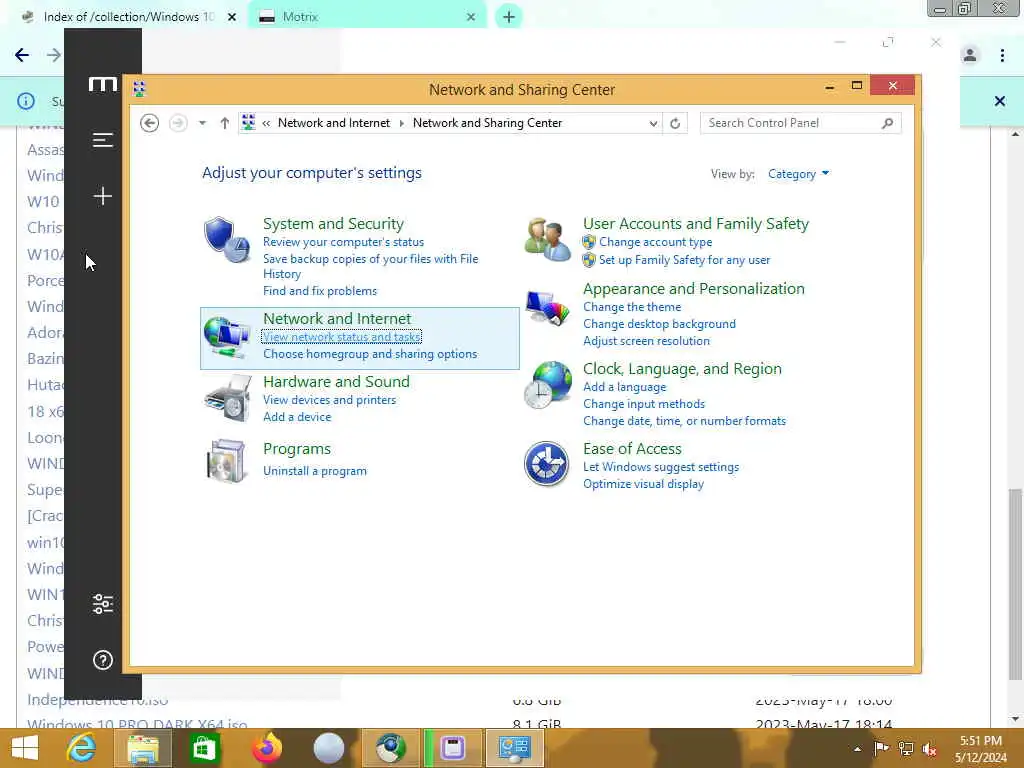Click the Motrix logo in sidebar
This screenshot has width=1024, height=768.
[x=103, y=84]
